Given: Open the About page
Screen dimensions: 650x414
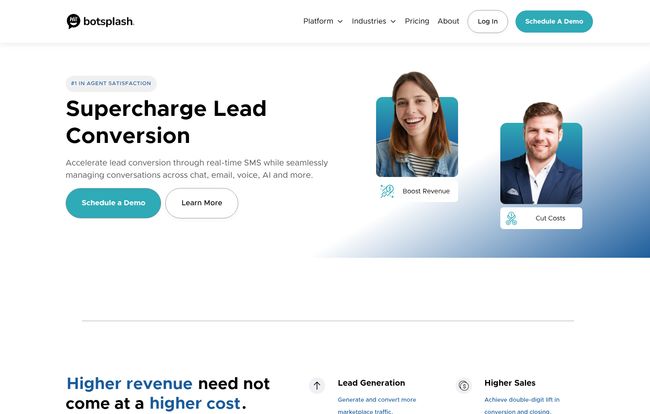Looking at the screenshot, I should point(448,21).
